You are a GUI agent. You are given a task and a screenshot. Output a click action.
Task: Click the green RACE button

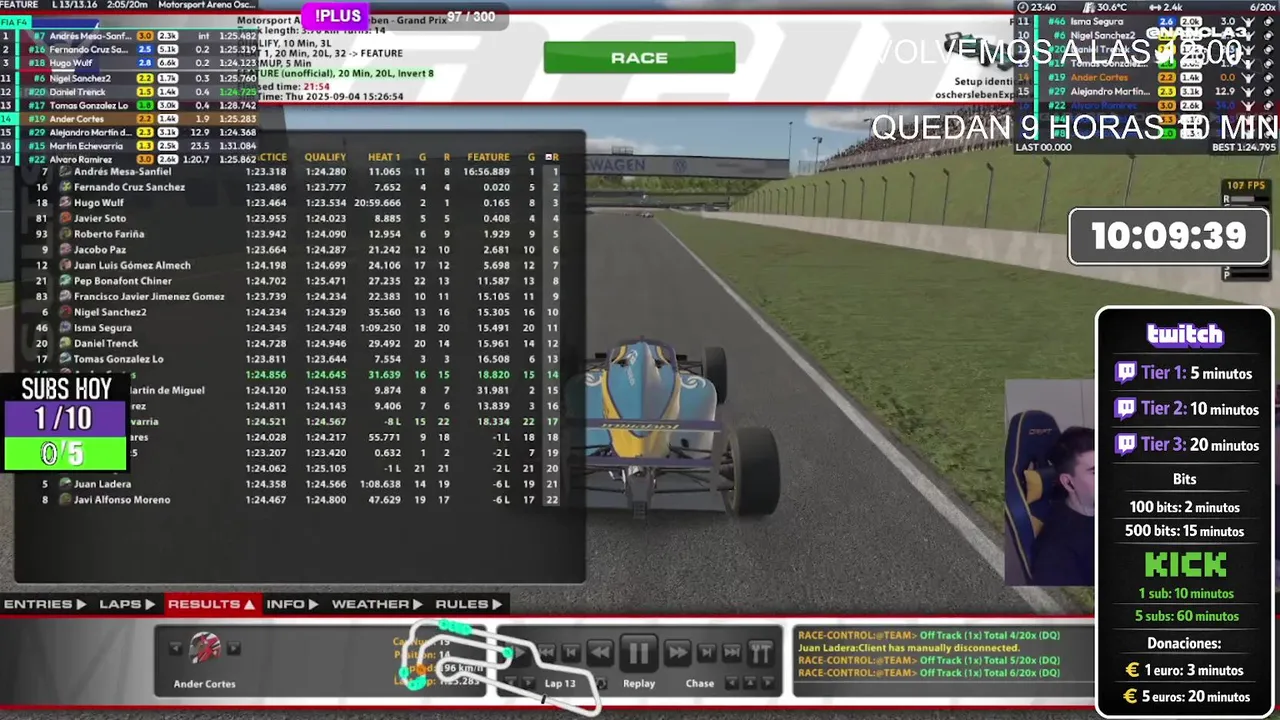tap(639, 58)
